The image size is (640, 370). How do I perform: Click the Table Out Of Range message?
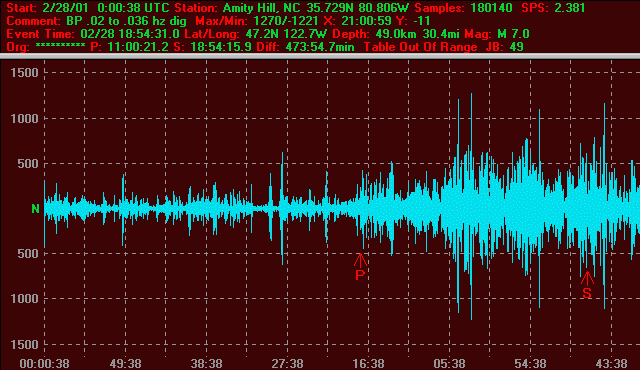point(421,47)
